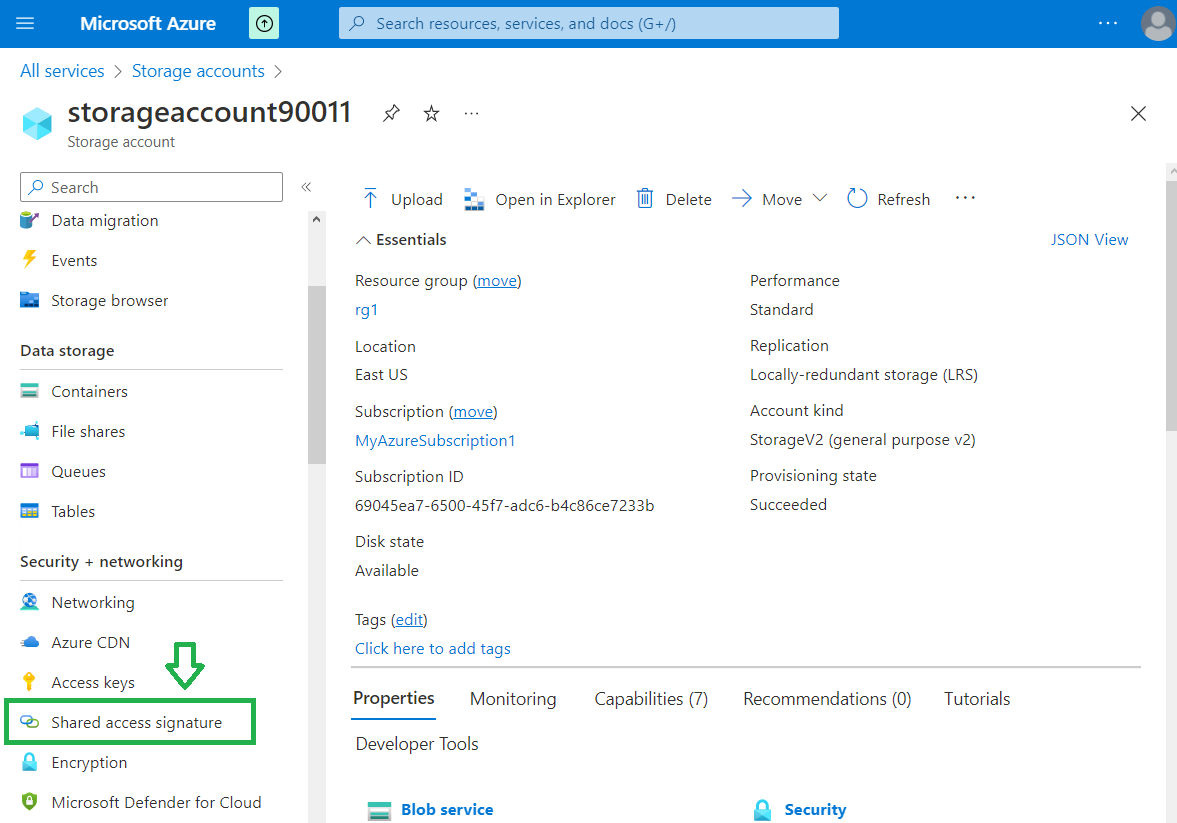Click the upgrade arrow icon beside Microsoft Azure
This screenshot has height=823, width=1177.
coord(264,23)
